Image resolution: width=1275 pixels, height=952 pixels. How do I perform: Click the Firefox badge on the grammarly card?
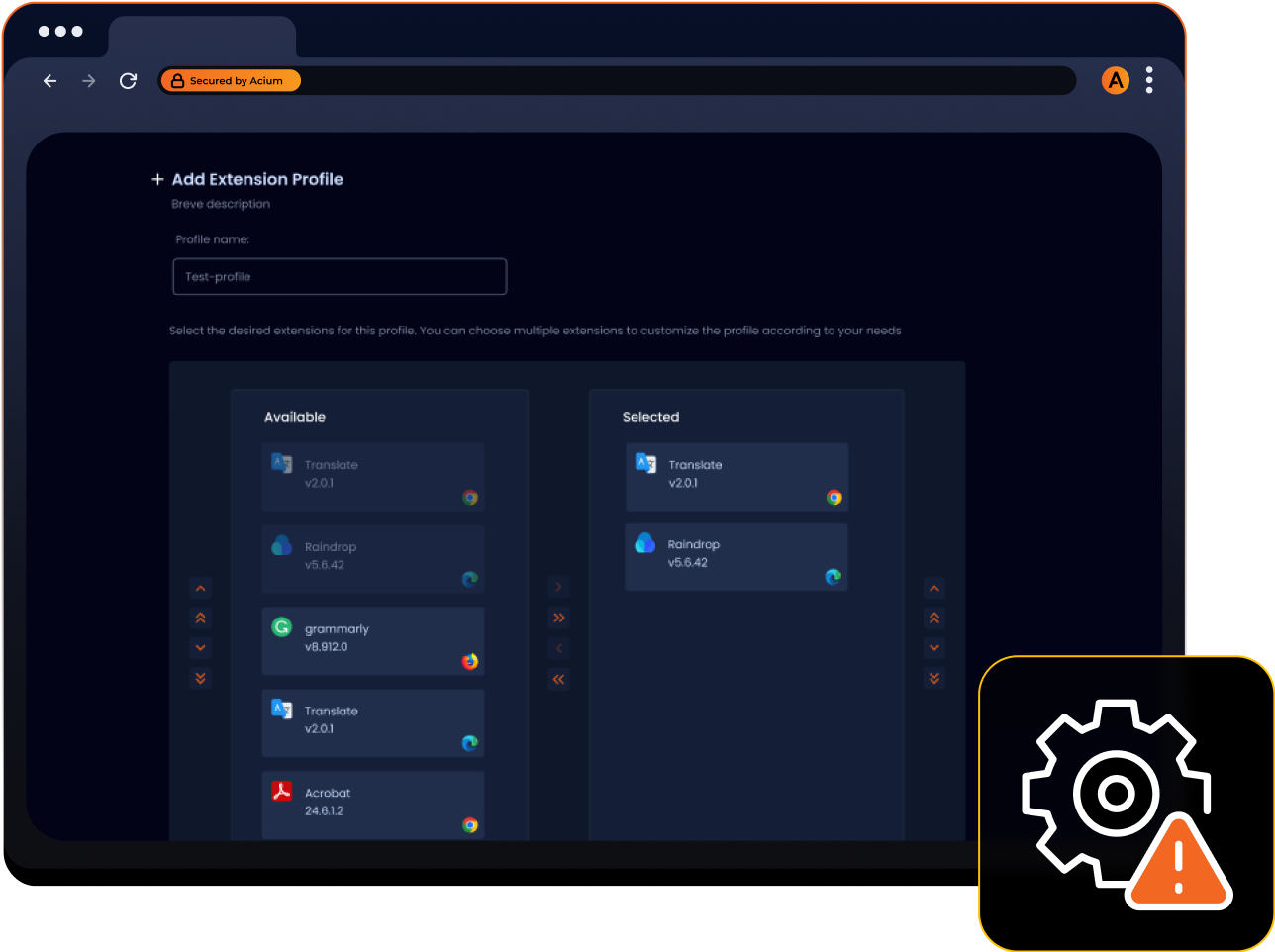tap(470, 663)
